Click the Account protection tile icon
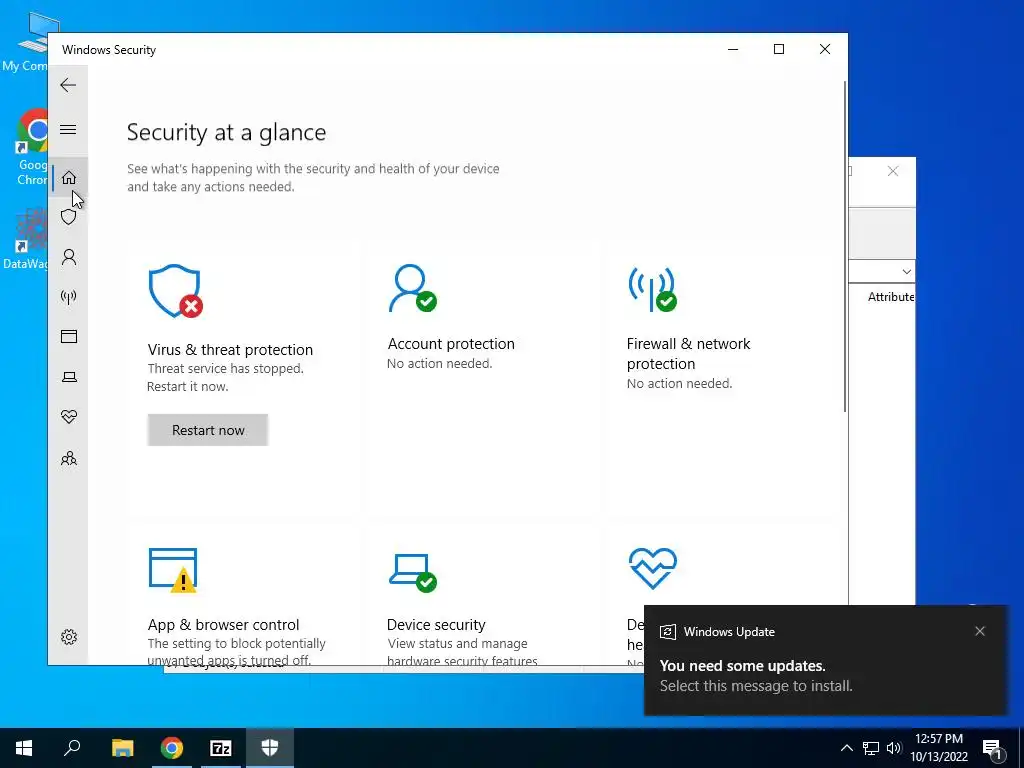Image resolution: width=1024 pixels, height=768 pixels. point(412,288)
